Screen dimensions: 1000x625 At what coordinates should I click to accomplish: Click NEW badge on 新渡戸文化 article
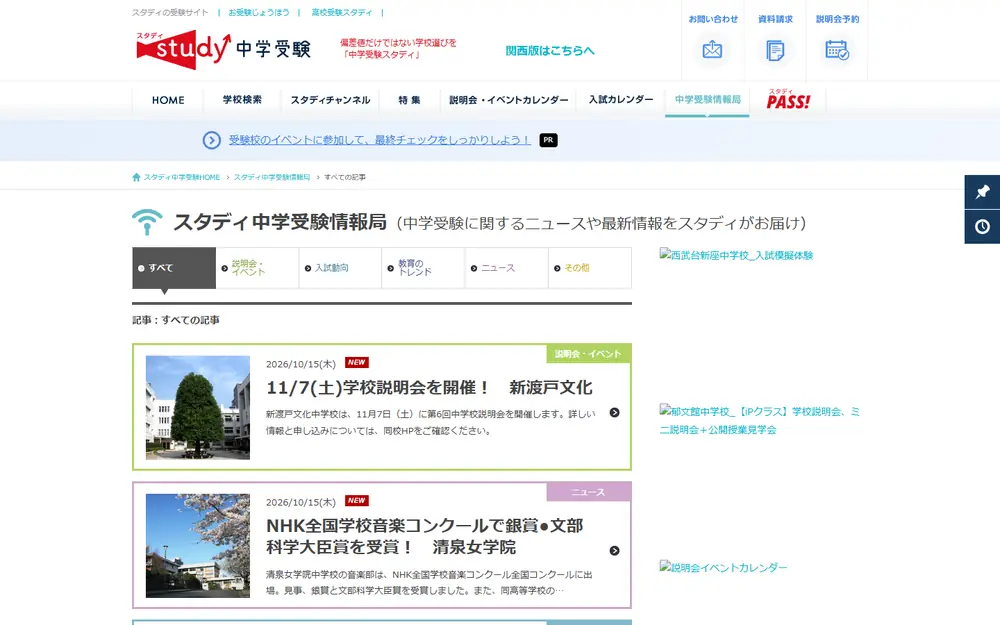357,362
